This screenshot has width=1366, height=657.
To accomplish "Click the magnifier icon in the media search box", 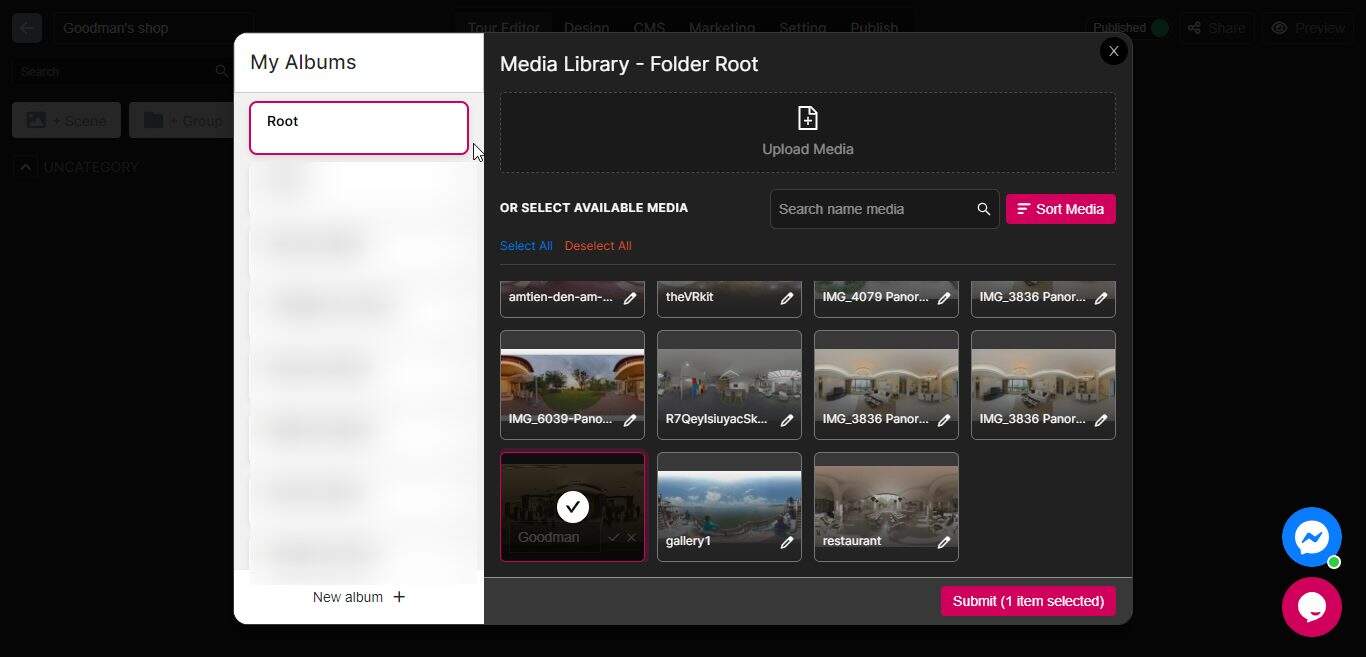I will click(x=984, y=209).
